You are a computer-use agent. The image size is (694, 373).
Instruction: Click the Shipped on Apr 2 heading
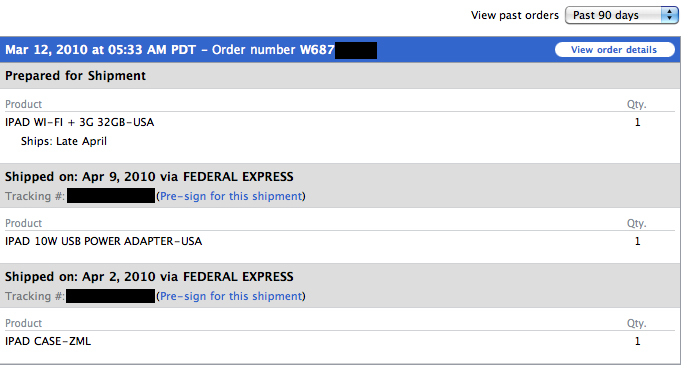149,277
